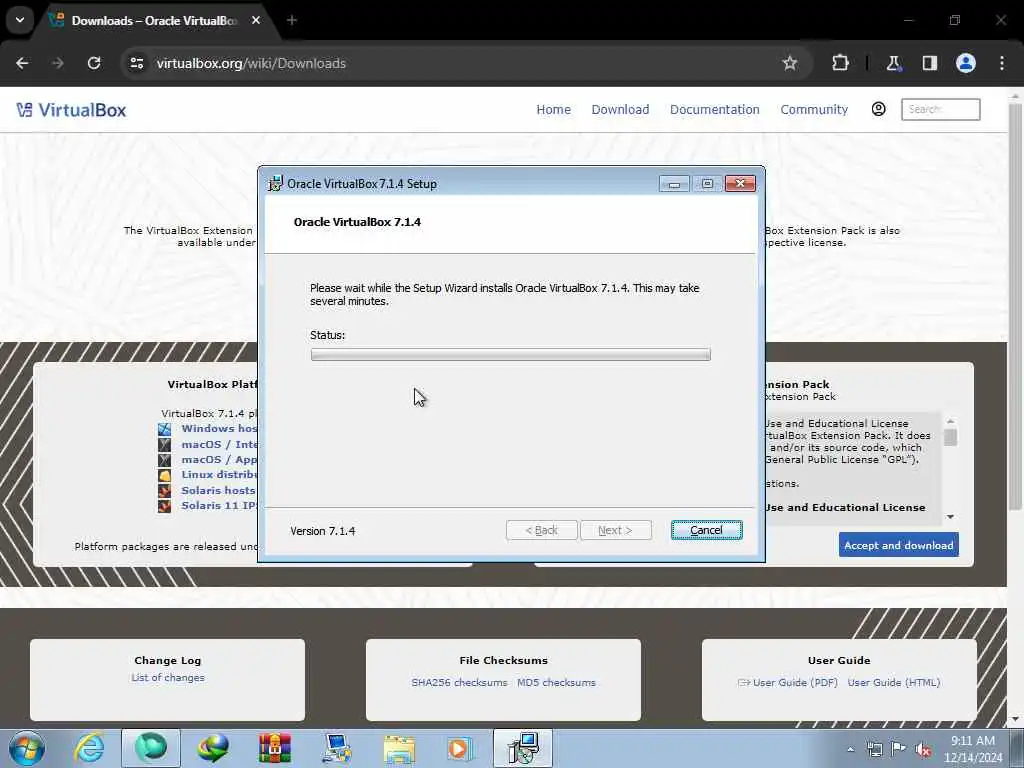1024x768 pixels.
Task: Open the file explorer folder taskbar icon
Action: [399, 748]
